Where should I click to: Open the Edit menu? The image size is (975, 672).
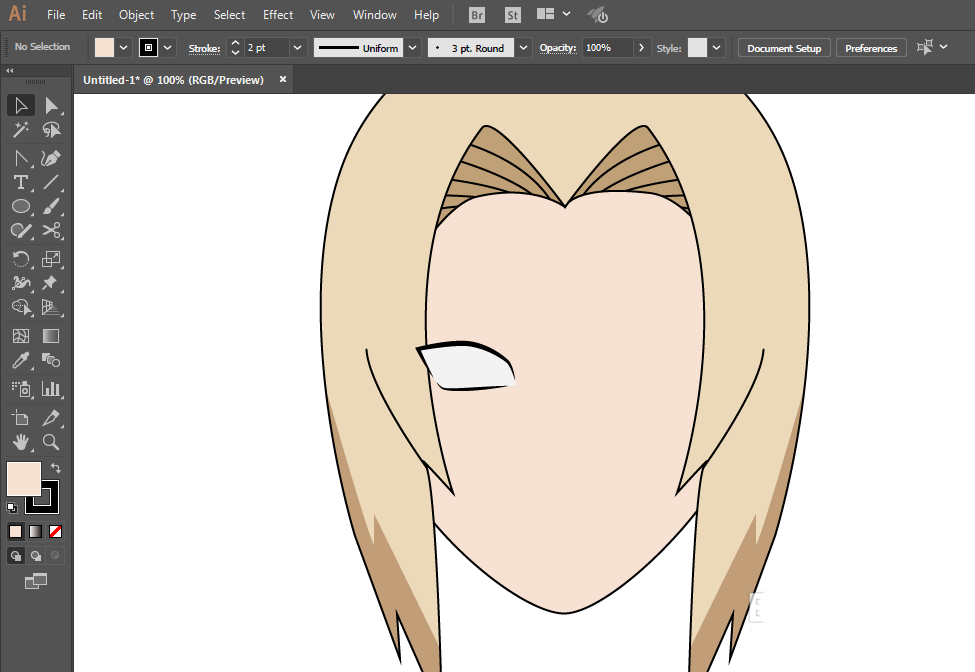(x=92, y=15)
